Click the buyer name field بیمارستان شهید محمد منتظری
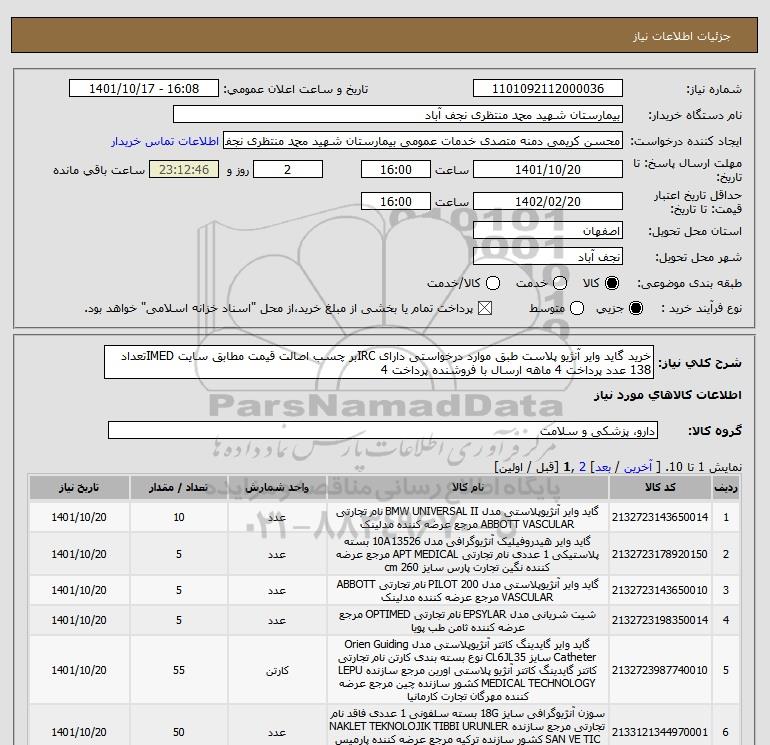The width and height of the screenshot is (770, 745). pyautogui.click(x=398, y=114)
